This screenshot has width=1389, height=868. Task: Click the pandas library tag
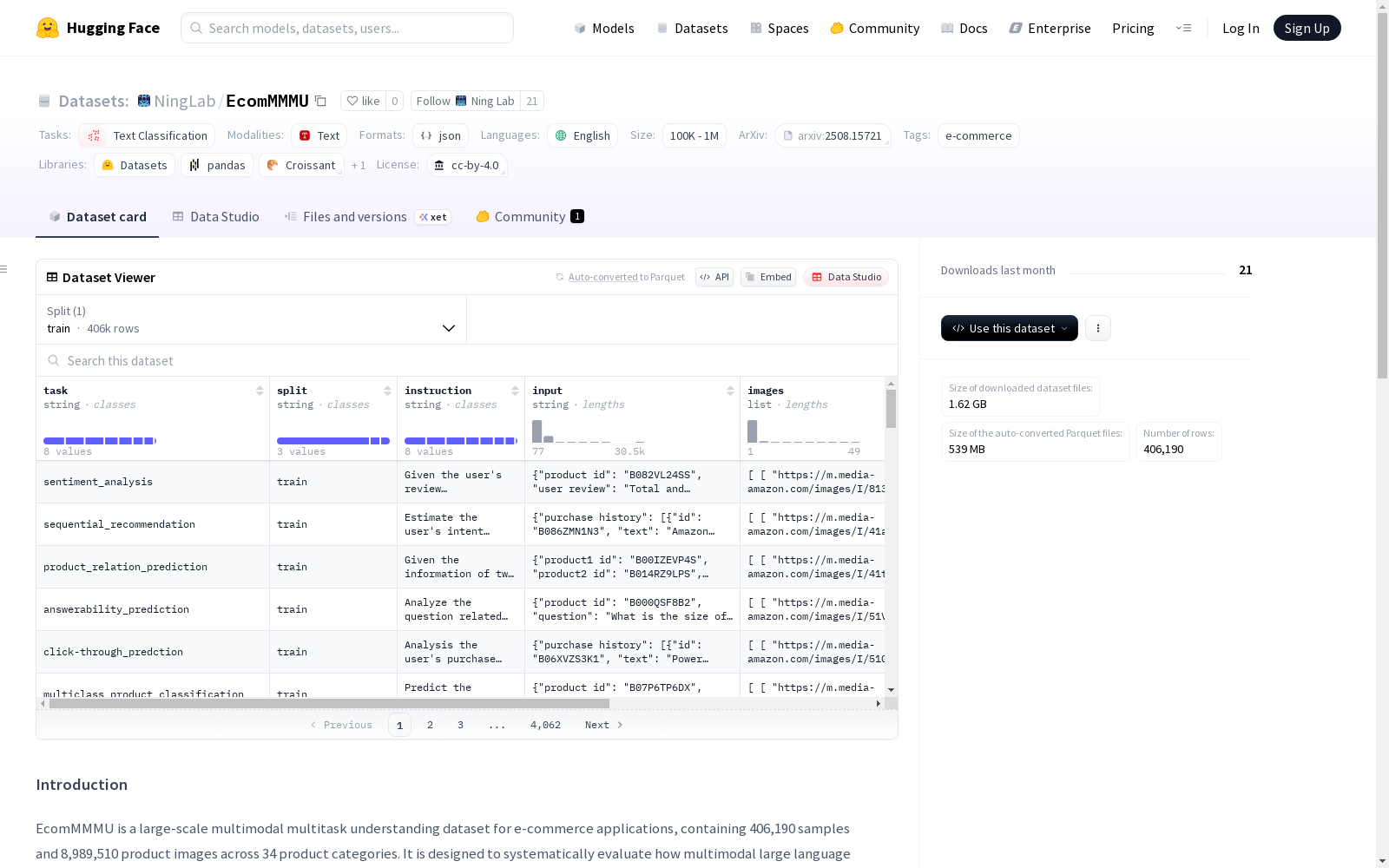click(217, 165)
